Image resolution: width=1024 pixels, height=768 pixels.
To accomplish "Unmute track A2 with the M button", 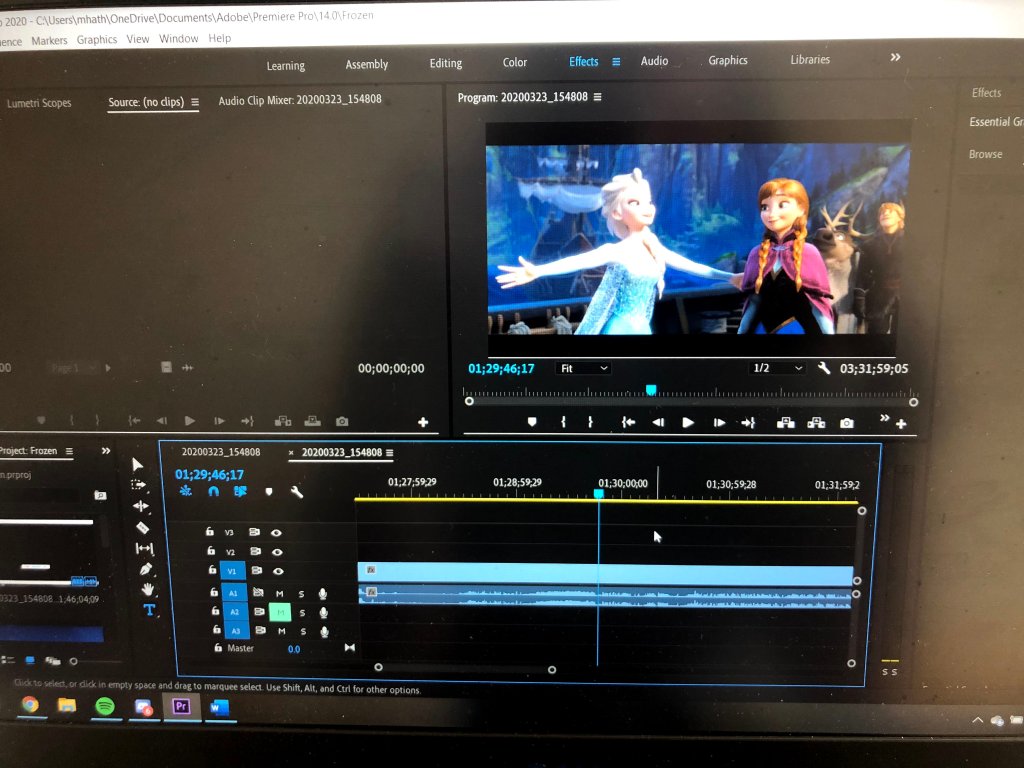I will [280, 611].
